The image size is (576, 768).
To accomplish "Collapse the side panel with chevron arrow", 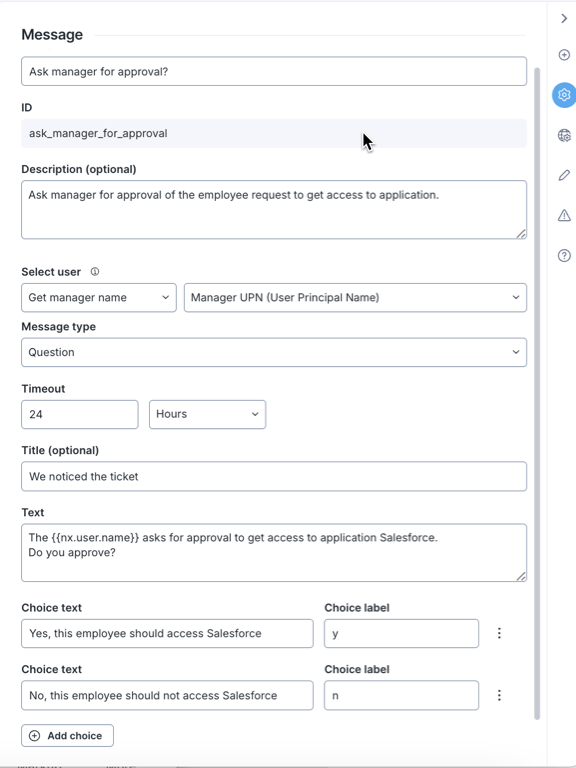I will (564, 19).
